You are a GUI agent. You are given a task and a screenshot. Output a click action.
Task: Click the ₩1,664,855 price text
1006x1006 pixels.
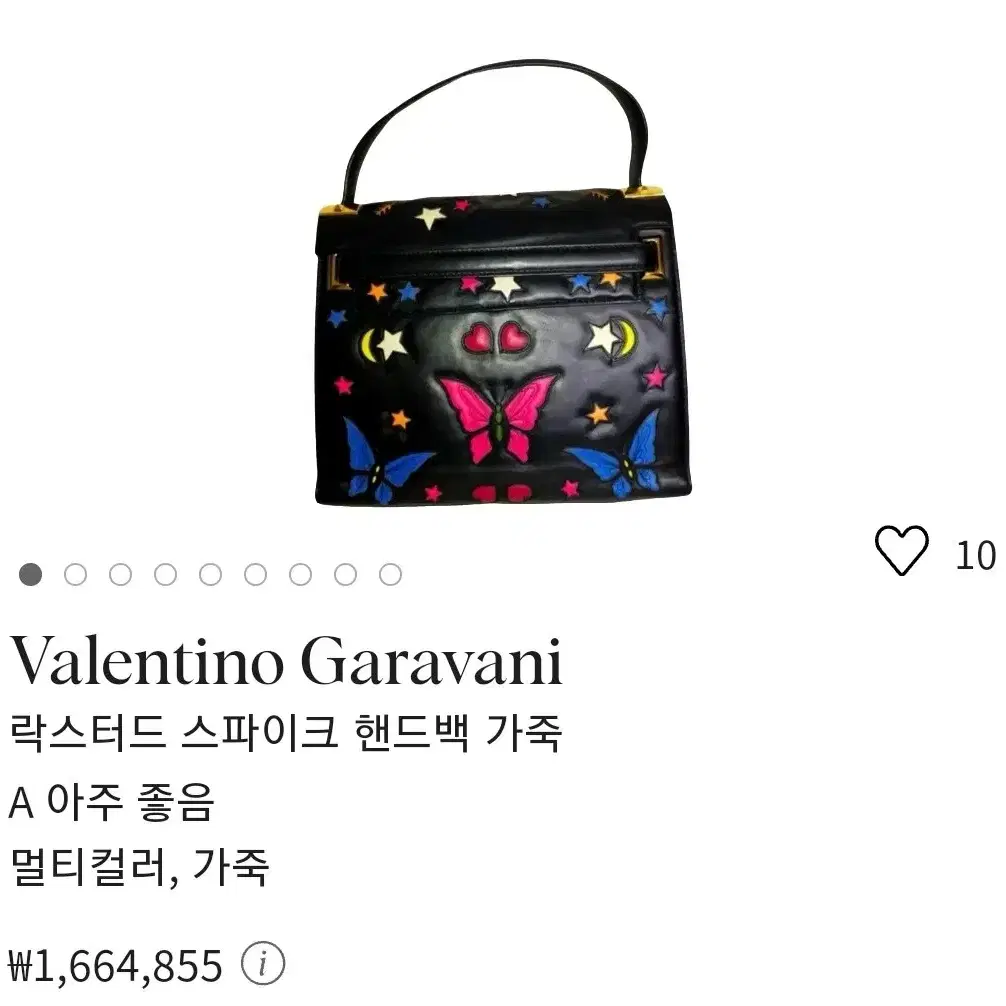[115, 965]
